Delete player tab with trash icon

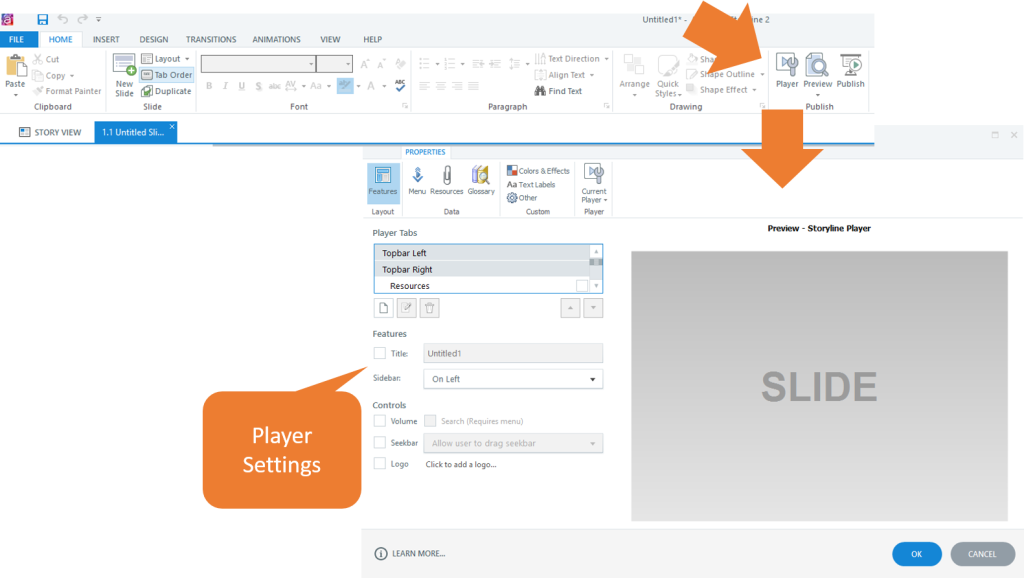429,308
